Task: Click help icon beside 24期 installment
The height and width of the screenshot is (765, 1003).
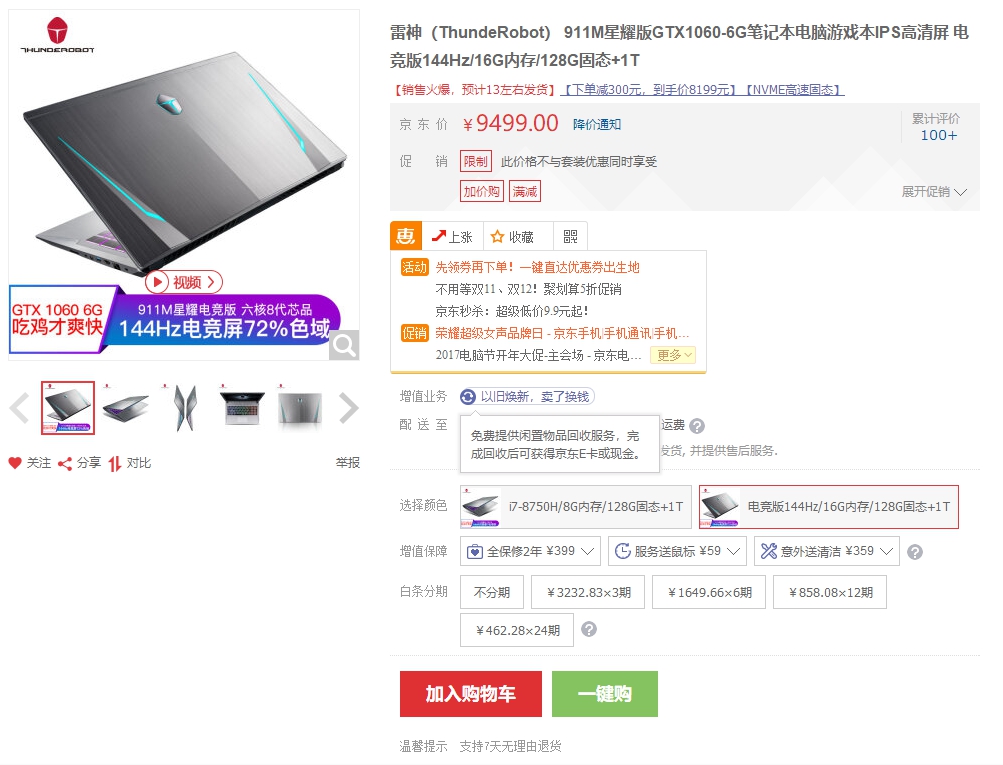Action: (x=589, y=629)
